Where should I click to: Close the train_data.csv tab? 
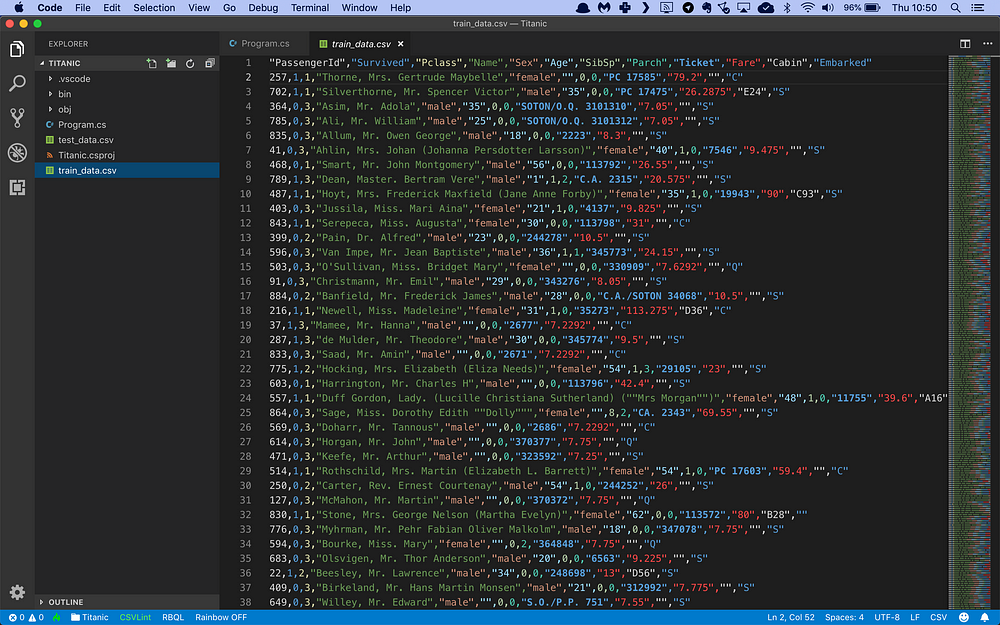pyautogui.click(x=401, y=44)
